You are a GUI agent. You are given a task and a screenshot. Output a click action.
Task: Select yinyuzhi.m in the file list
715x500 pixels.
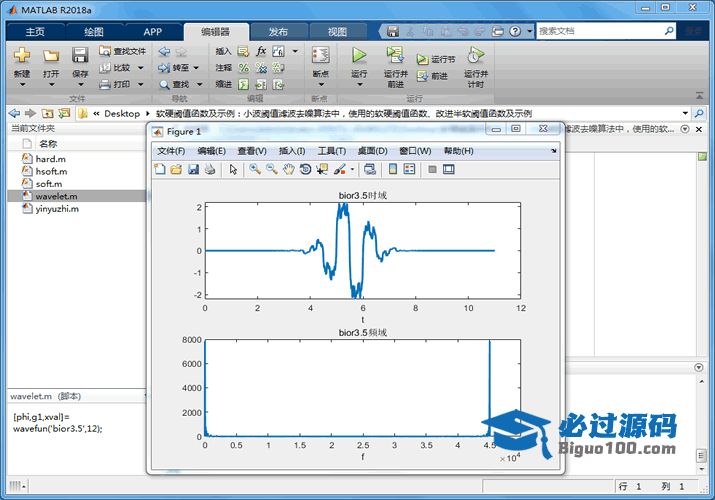click(57, 209)
